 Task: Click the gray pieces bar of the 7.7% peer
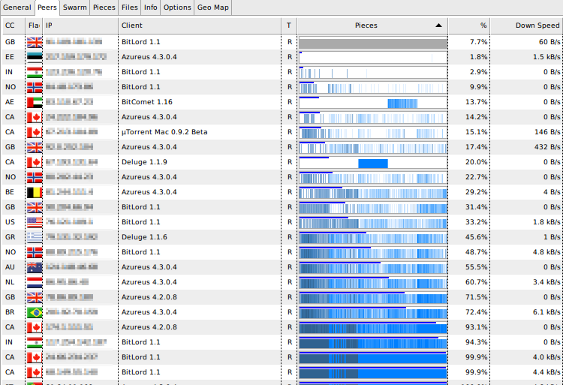(x=373, y=43)
